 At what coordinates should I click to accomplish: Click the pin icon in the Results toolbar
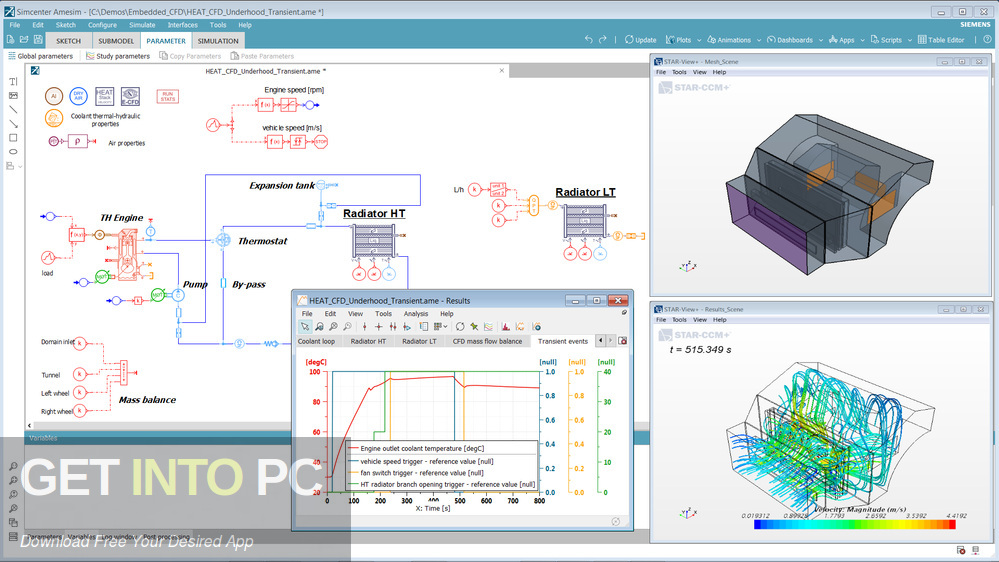(474, 326)
